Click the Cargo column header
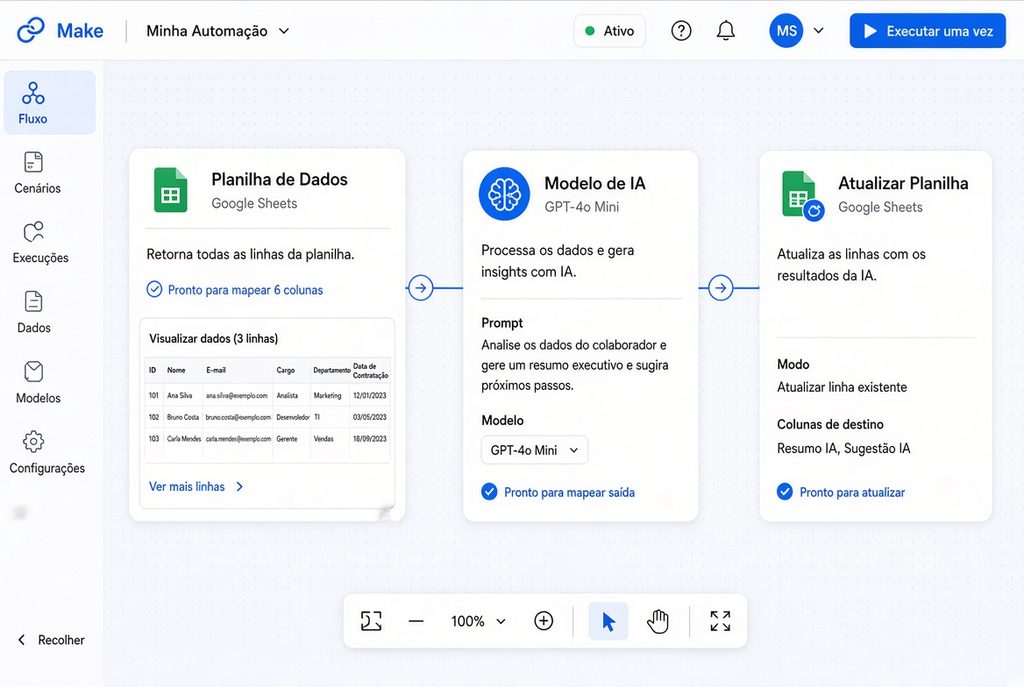The height and width of the screenshot is (687, 1024). coord(285,370)
